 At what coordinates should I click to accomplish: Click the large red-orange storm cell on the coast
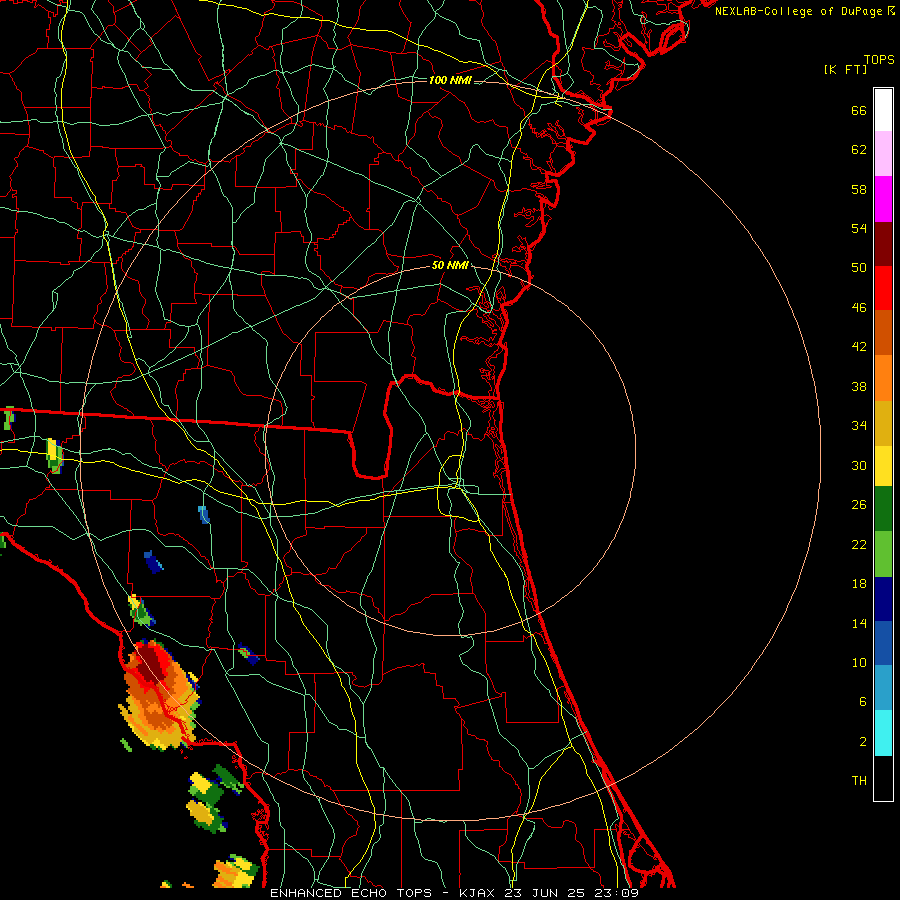pyautogui.click(x=159, y=695)
